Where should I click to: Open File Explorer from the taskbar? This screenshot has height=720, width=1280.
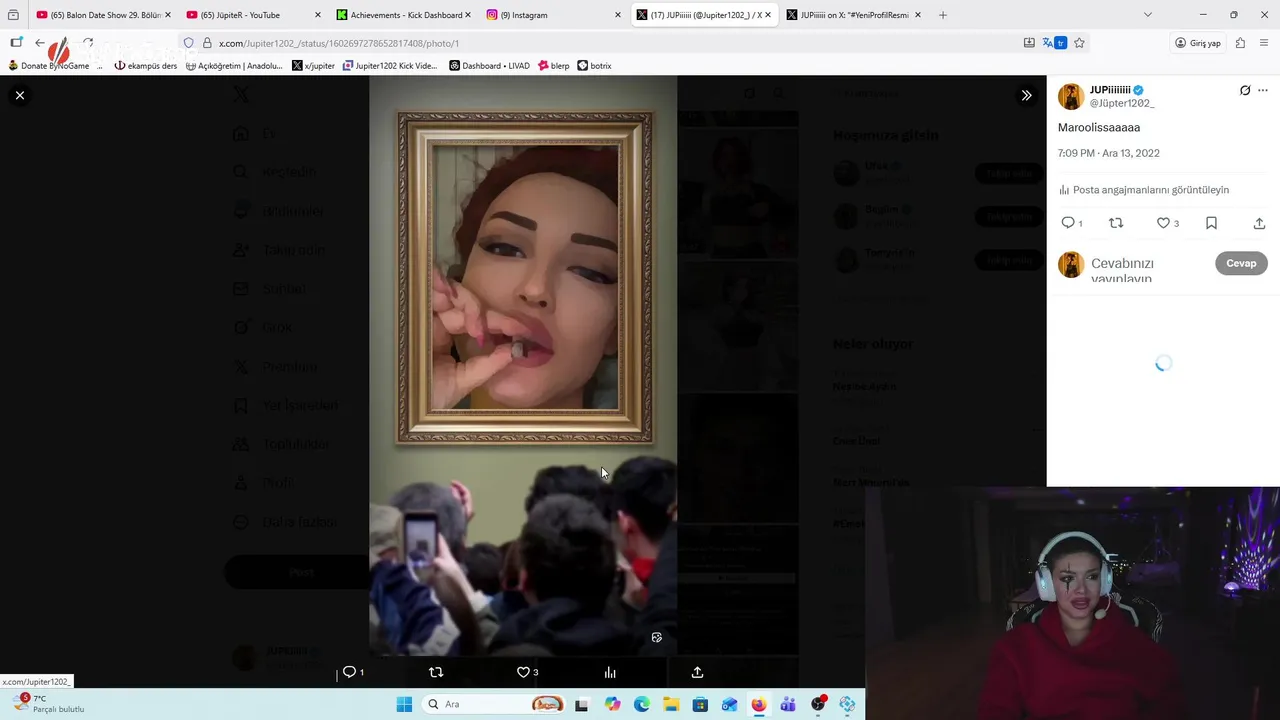click(671, 704)
